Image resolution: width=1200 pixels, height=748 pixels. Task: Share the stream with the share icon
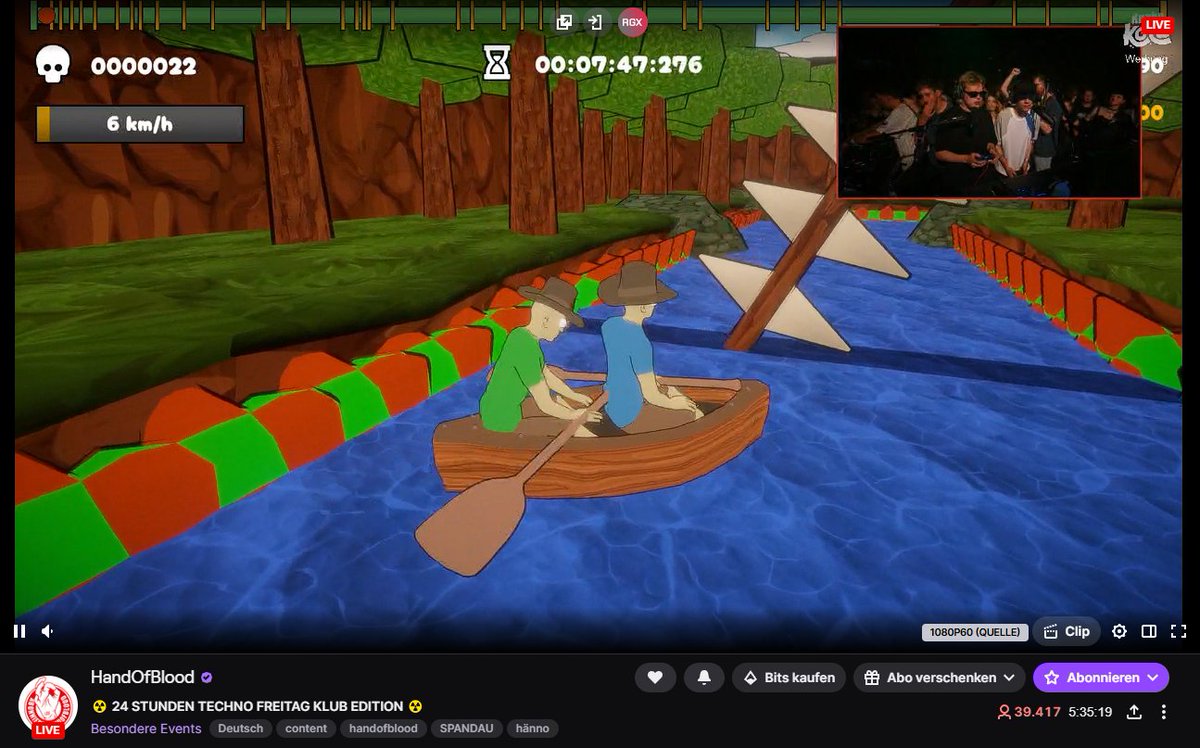1134,712
